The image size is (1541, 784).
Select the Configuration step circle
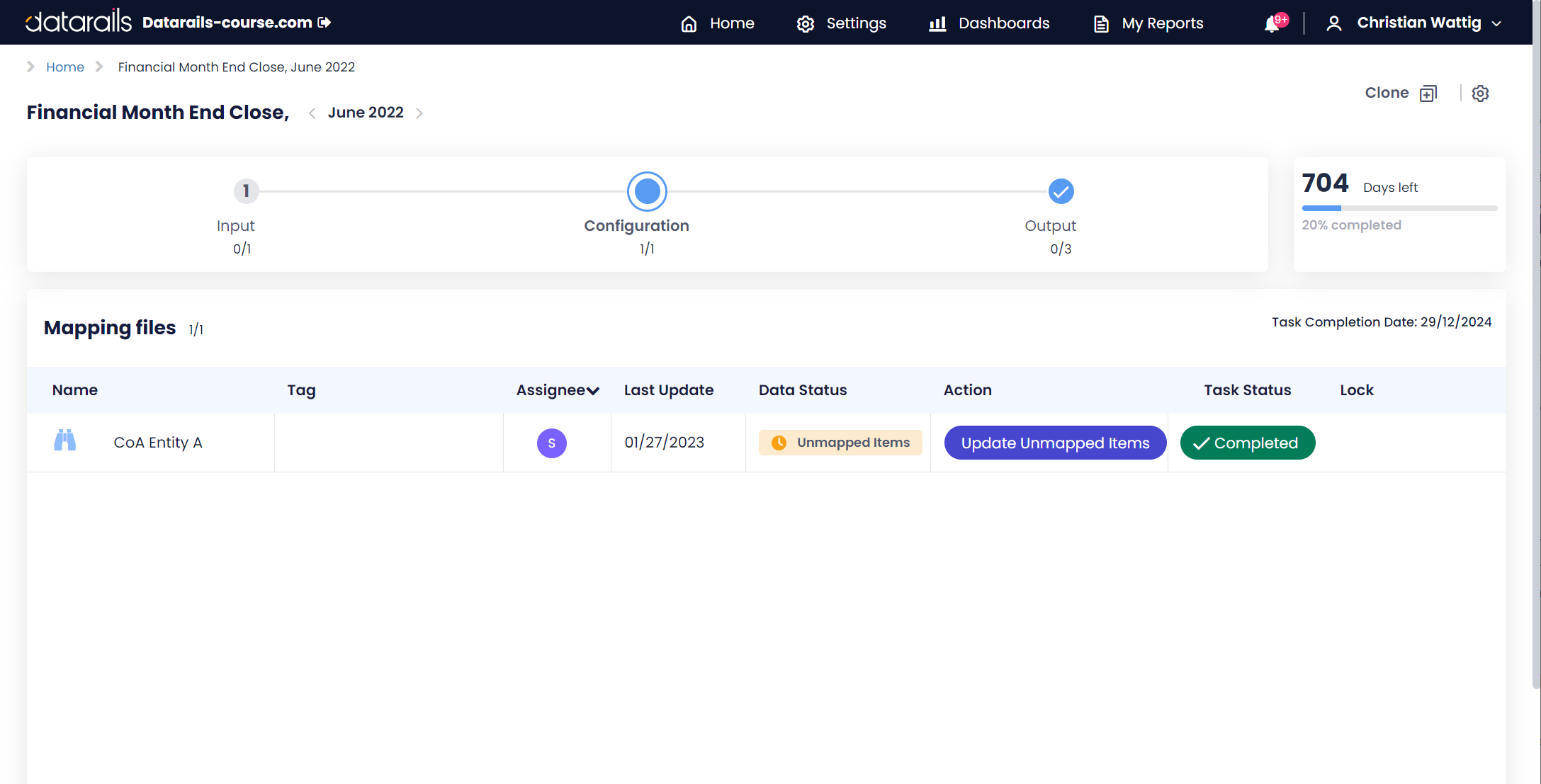click(x=647, y=191)
